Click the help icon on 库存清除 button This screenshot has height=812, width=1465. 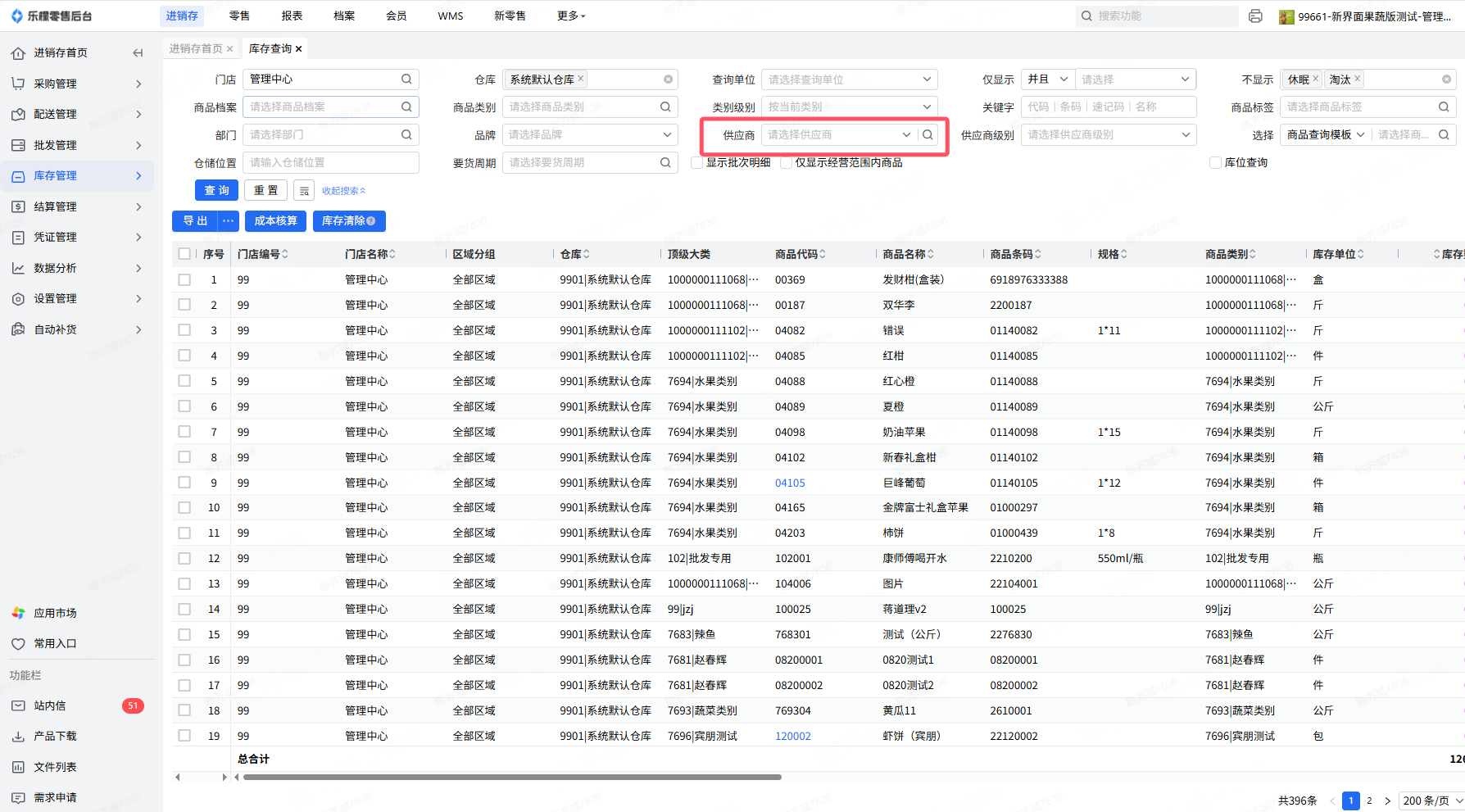(x=371, y=221)
